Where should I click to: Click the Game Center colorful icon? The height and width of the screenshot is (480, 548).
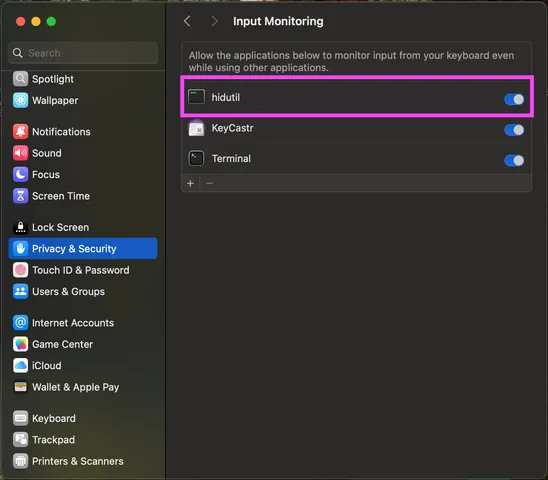(20, 344)
